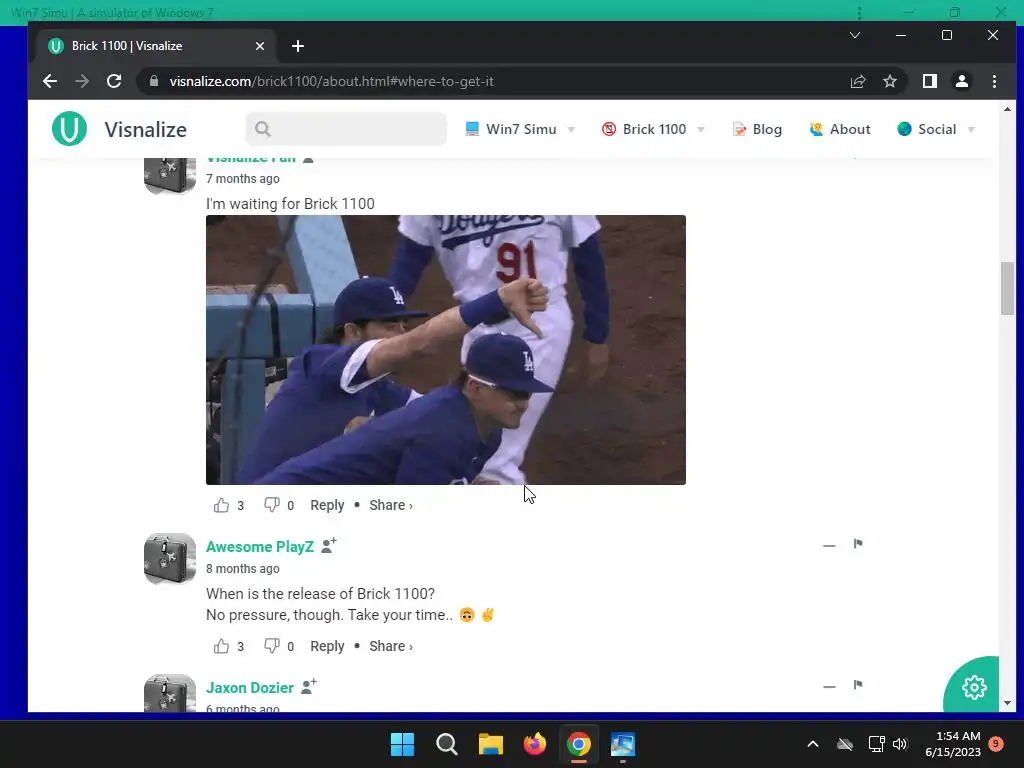The image size is (1024, 768).
Task: Reload the current page
Action: (x=114, y=81)
